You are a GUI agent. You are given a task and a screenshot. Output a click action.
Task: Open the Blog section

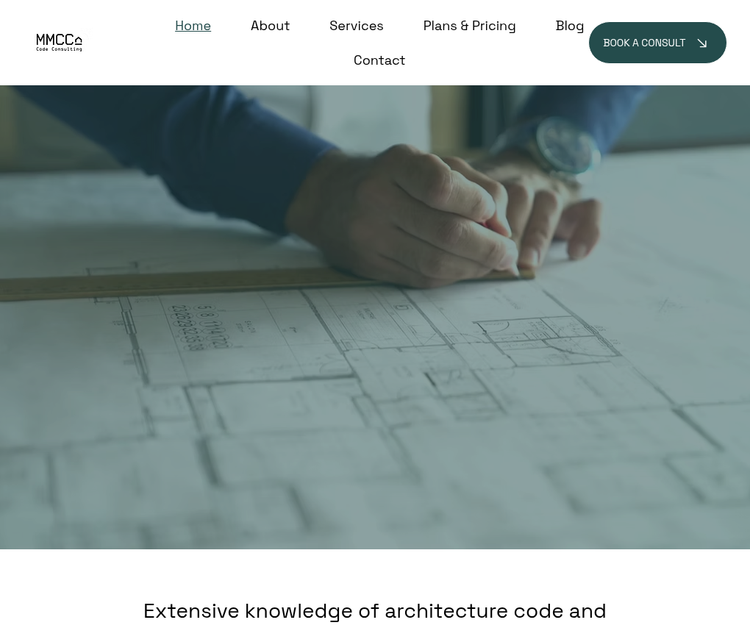(569, 26)
